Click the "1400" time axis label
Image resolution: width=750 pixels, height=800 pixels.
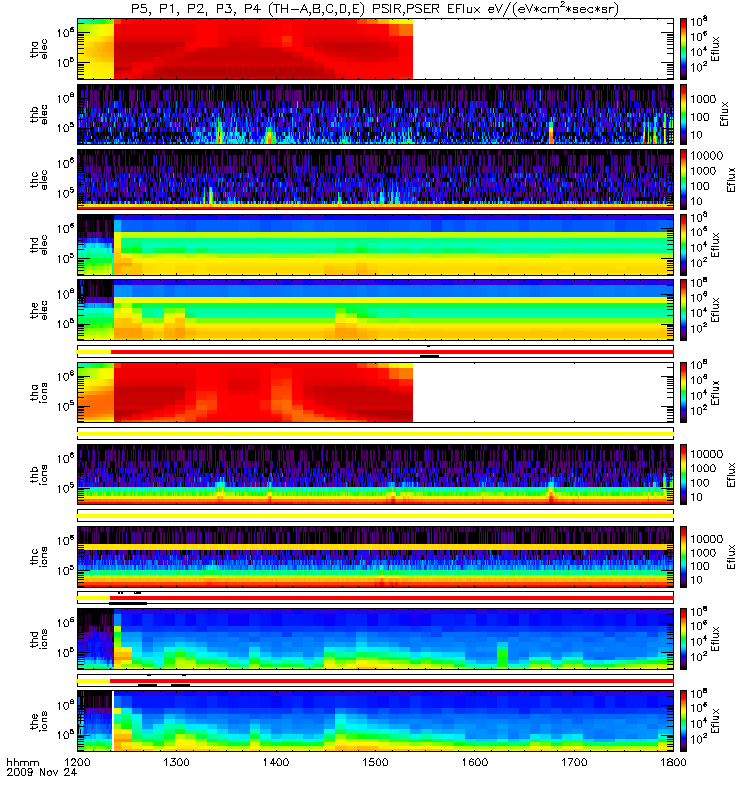tap(276, 762)
